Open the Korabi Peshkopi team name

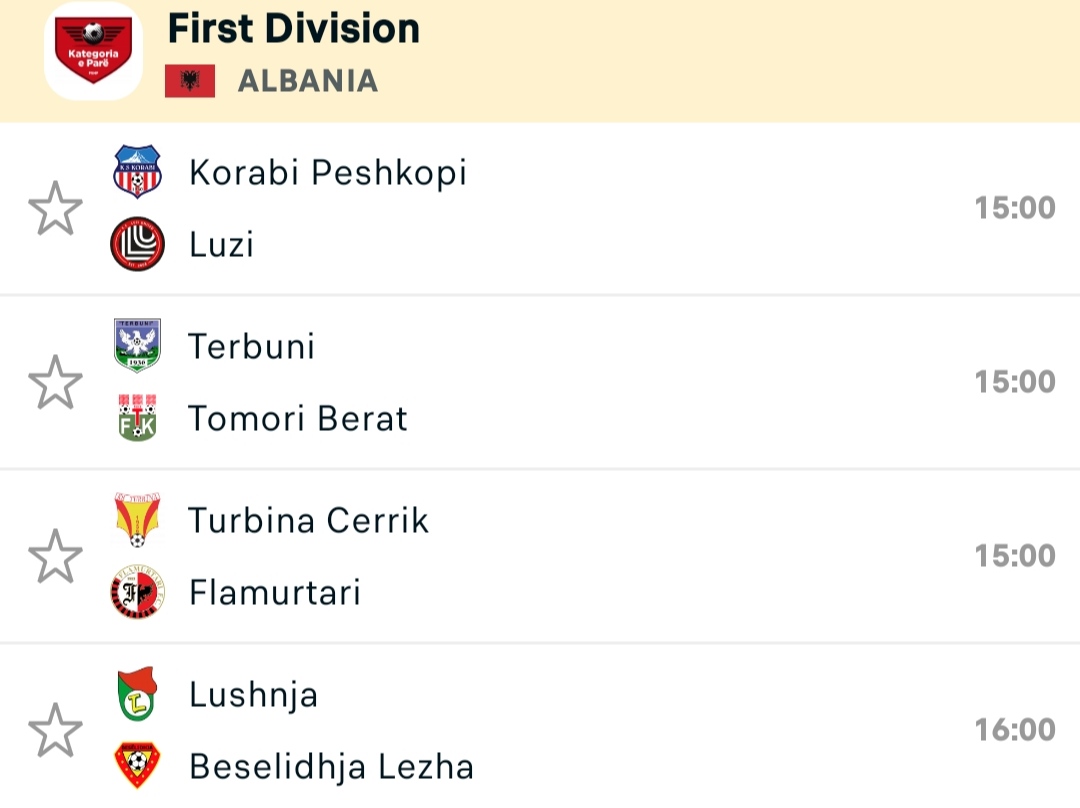point(328,173)
